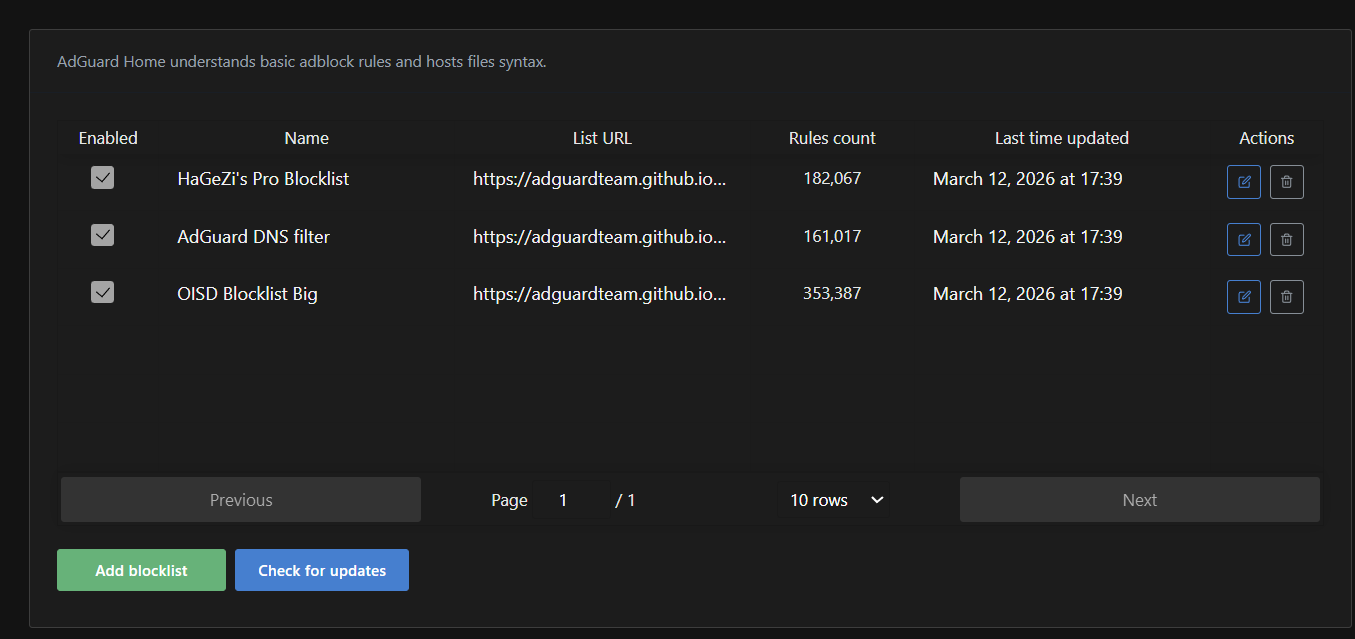1355x639 pixels.
Task: Open the 10 rows page size dropdown
Action: click(x=837, y=500)
